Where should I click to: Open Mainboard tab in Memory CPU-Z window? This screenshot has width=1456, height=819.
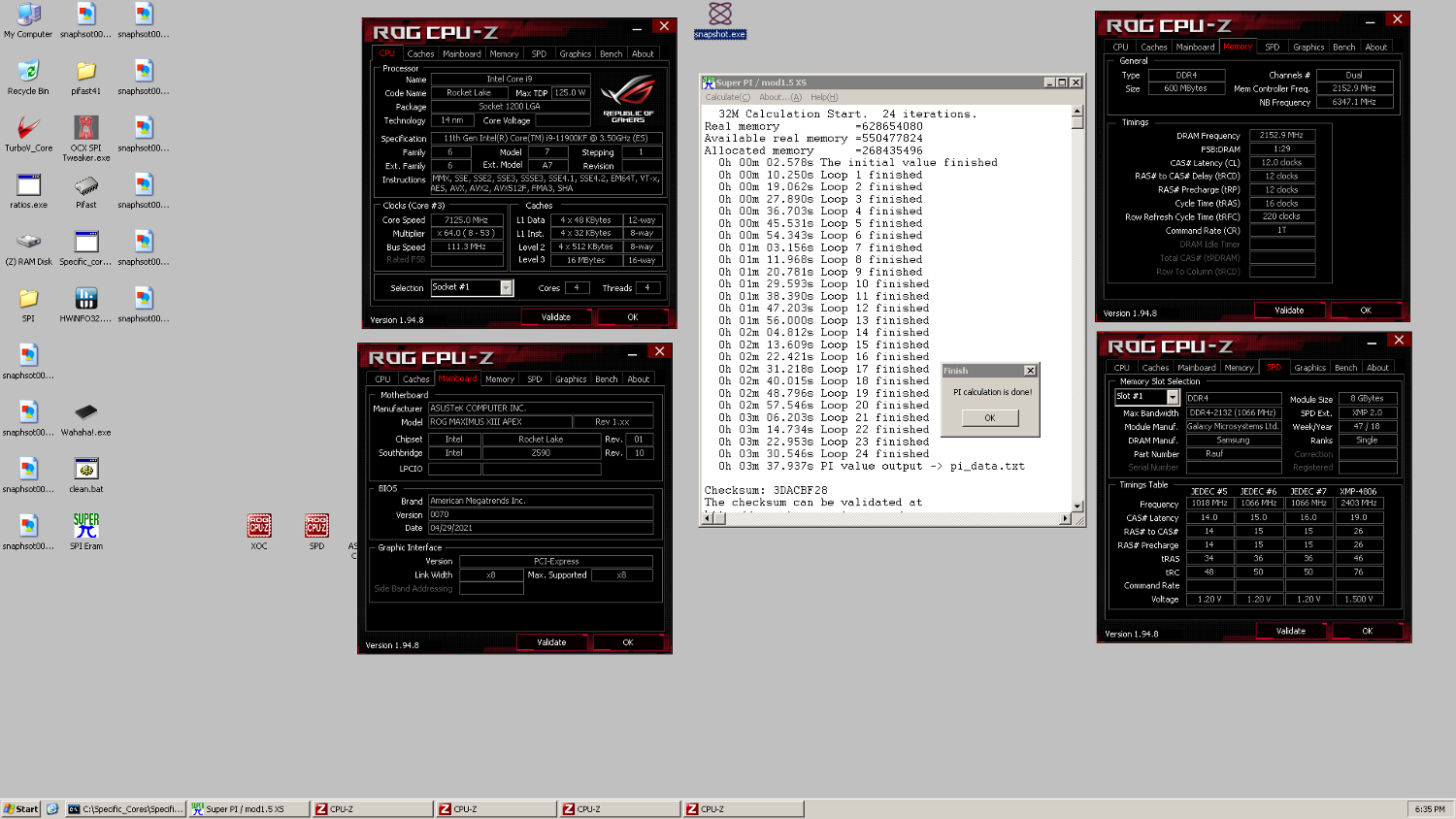(x=1195, y=48)
